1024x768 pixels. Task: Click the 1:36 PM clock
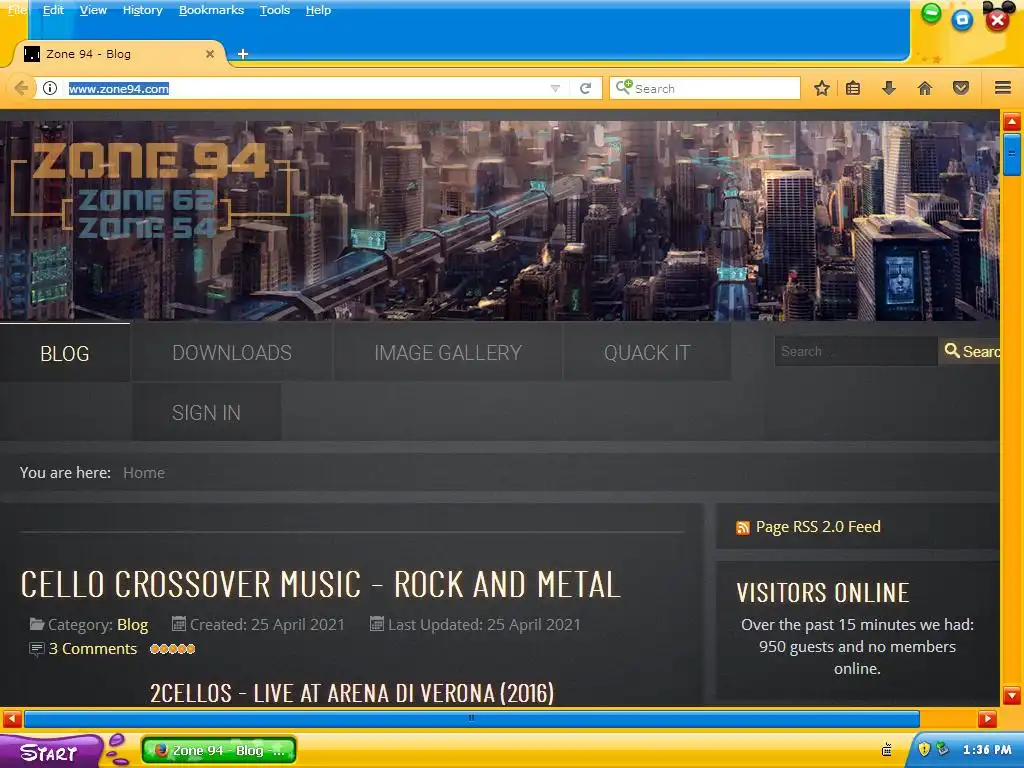click(987, 750)
